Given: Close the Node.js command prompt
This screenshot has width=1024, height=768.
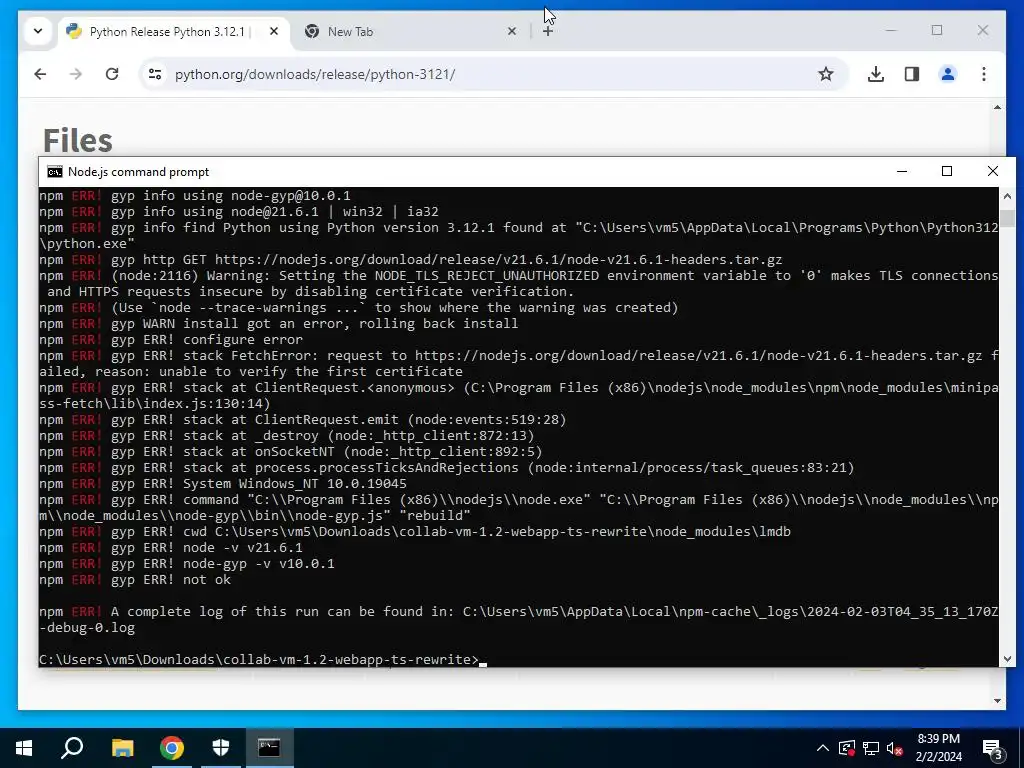Looking at the screenshot, I should pos(993,171).
